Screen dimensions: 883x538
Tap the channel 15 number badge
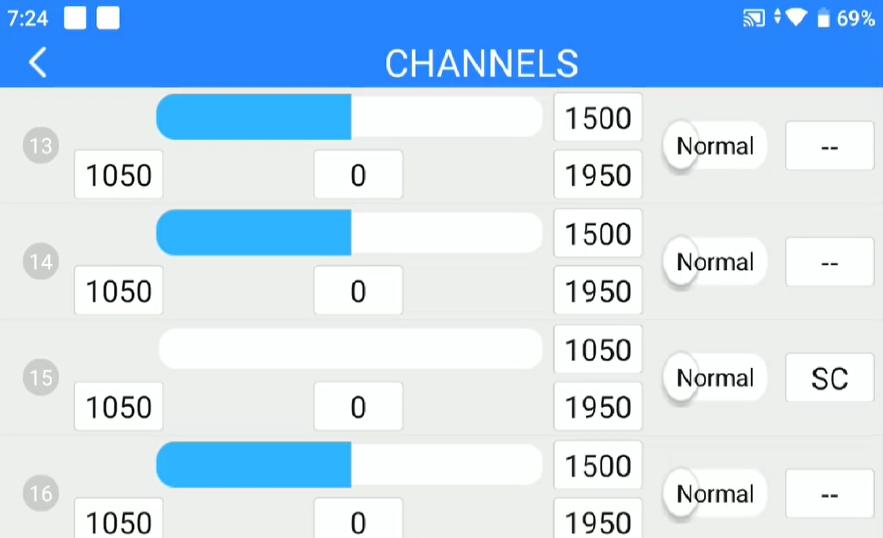tap(41, 378)
